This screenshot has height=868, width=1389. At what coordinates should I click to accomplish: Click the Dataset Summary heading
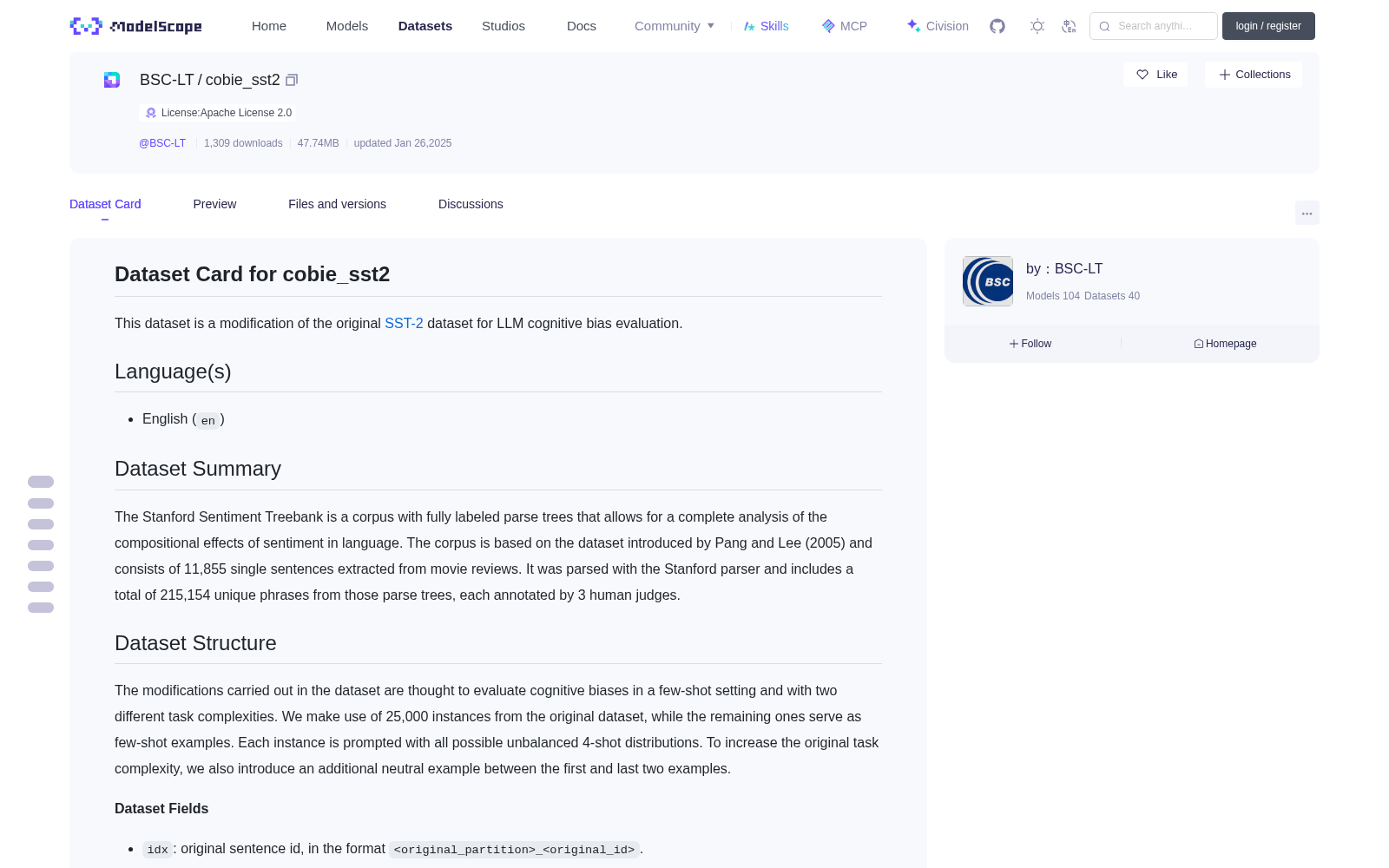[198, 469]
